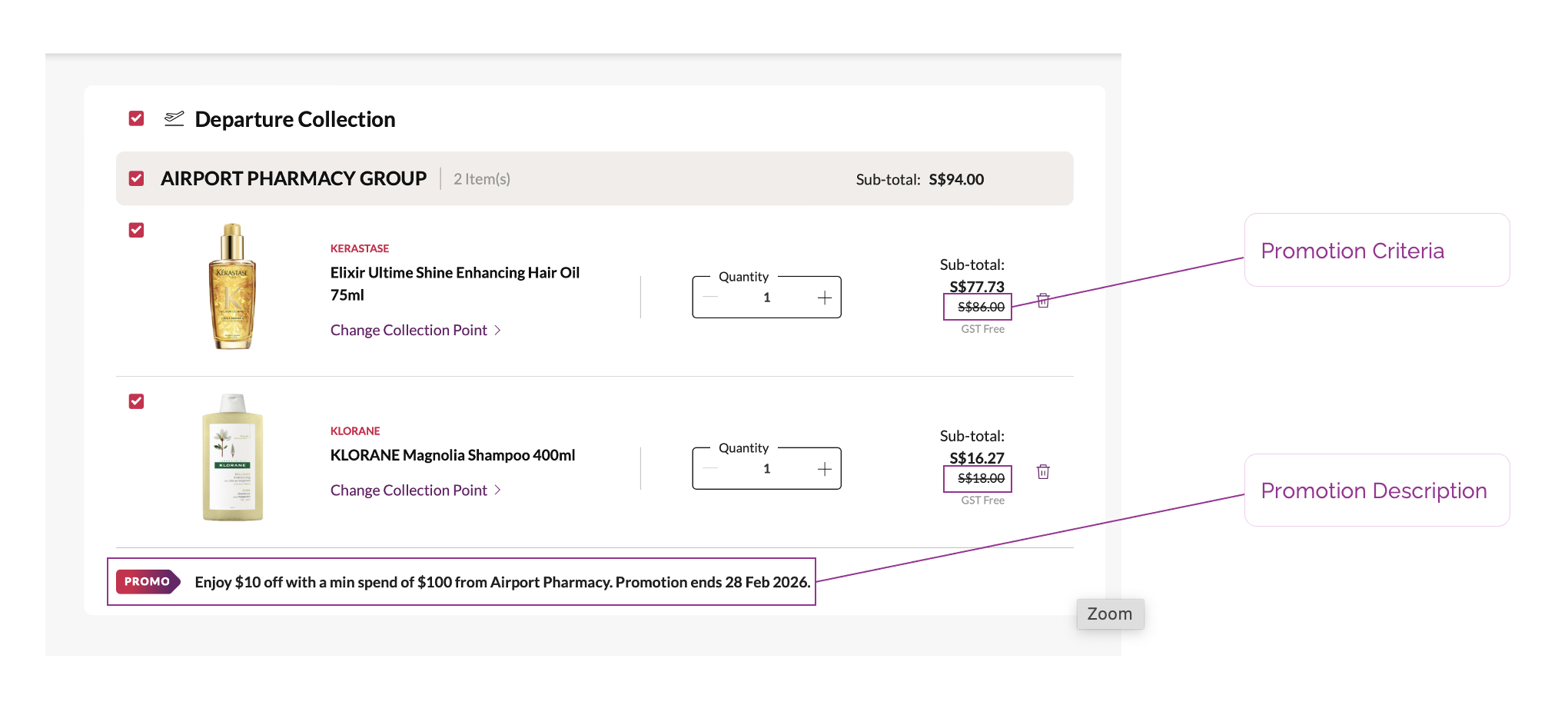Viewport: 1568px width, 715px height.
Task: Remove the Klorane shampoo with trash icon
Action: (1043, 472)
